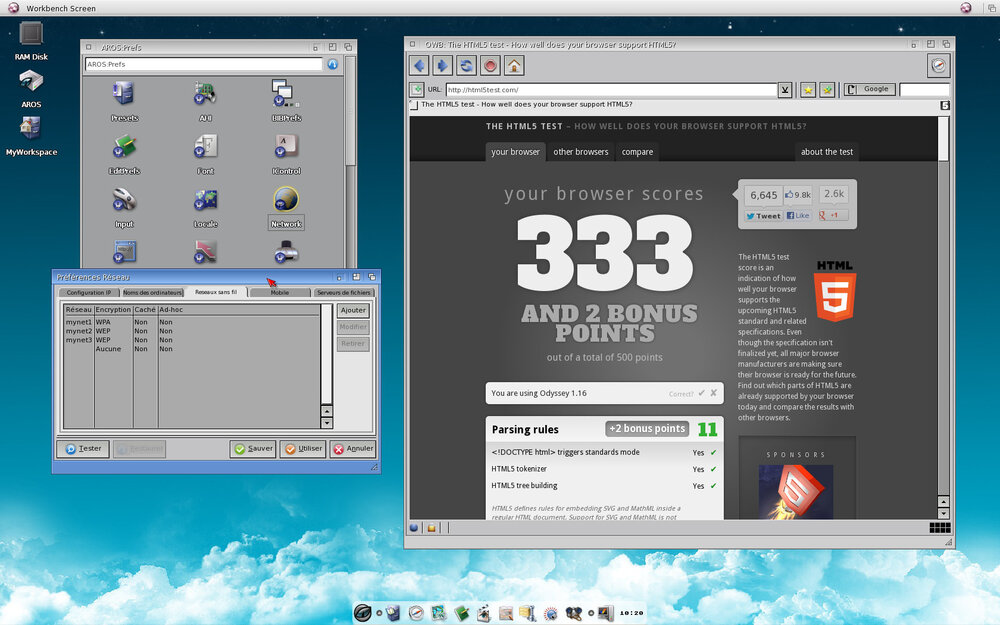Click the Ajouter button
Screen dimensions: 1000x625
click(x=353, y=311)
